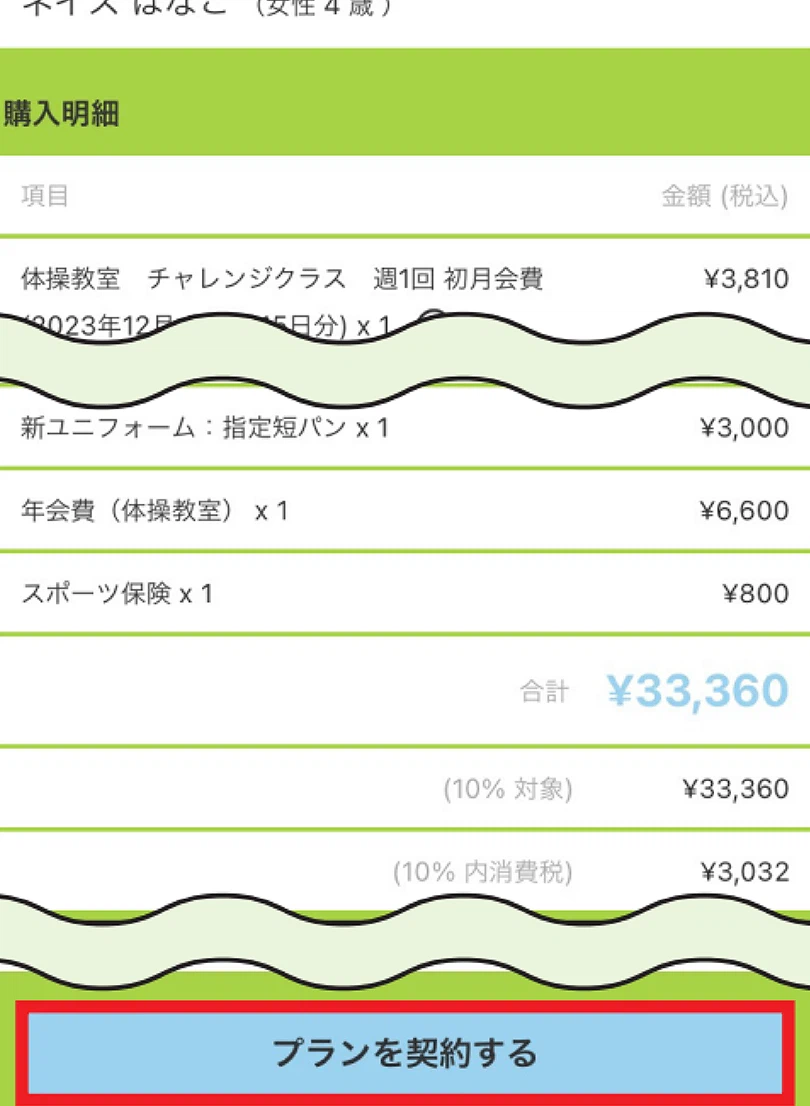Click the (10% 対象) label

click(x=508, y=789)
